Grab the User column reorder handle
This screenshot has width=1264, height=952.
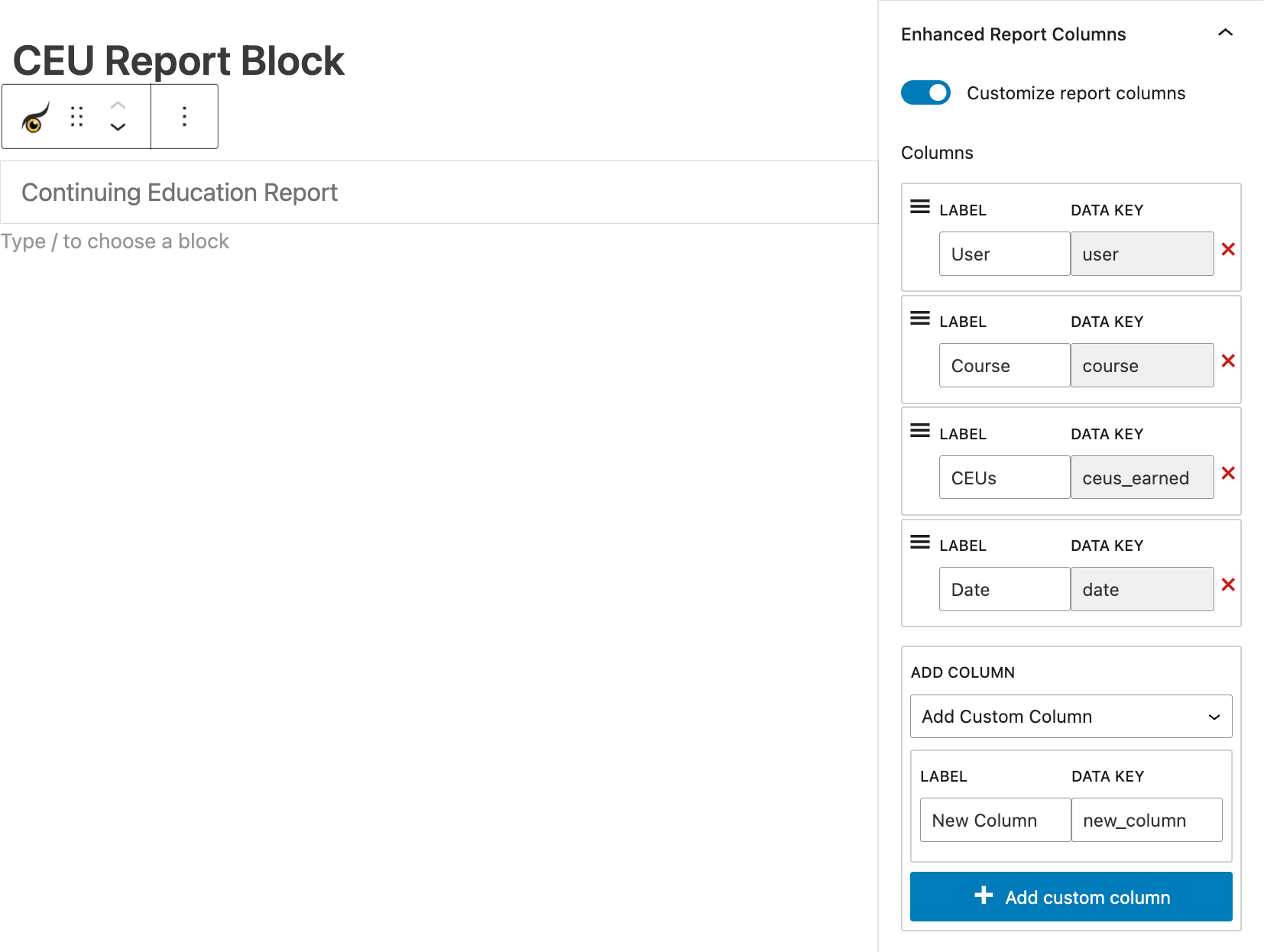click(919, 206)
